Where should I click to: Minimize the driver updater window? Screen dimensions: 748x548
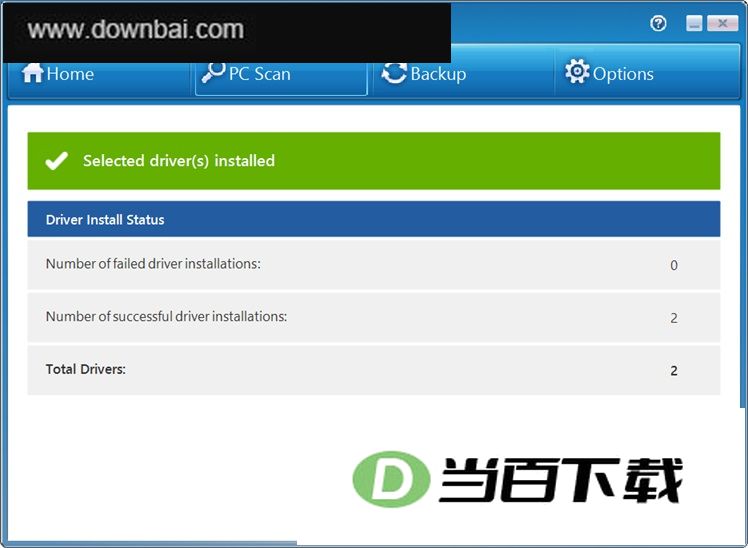tap(694, 23)
